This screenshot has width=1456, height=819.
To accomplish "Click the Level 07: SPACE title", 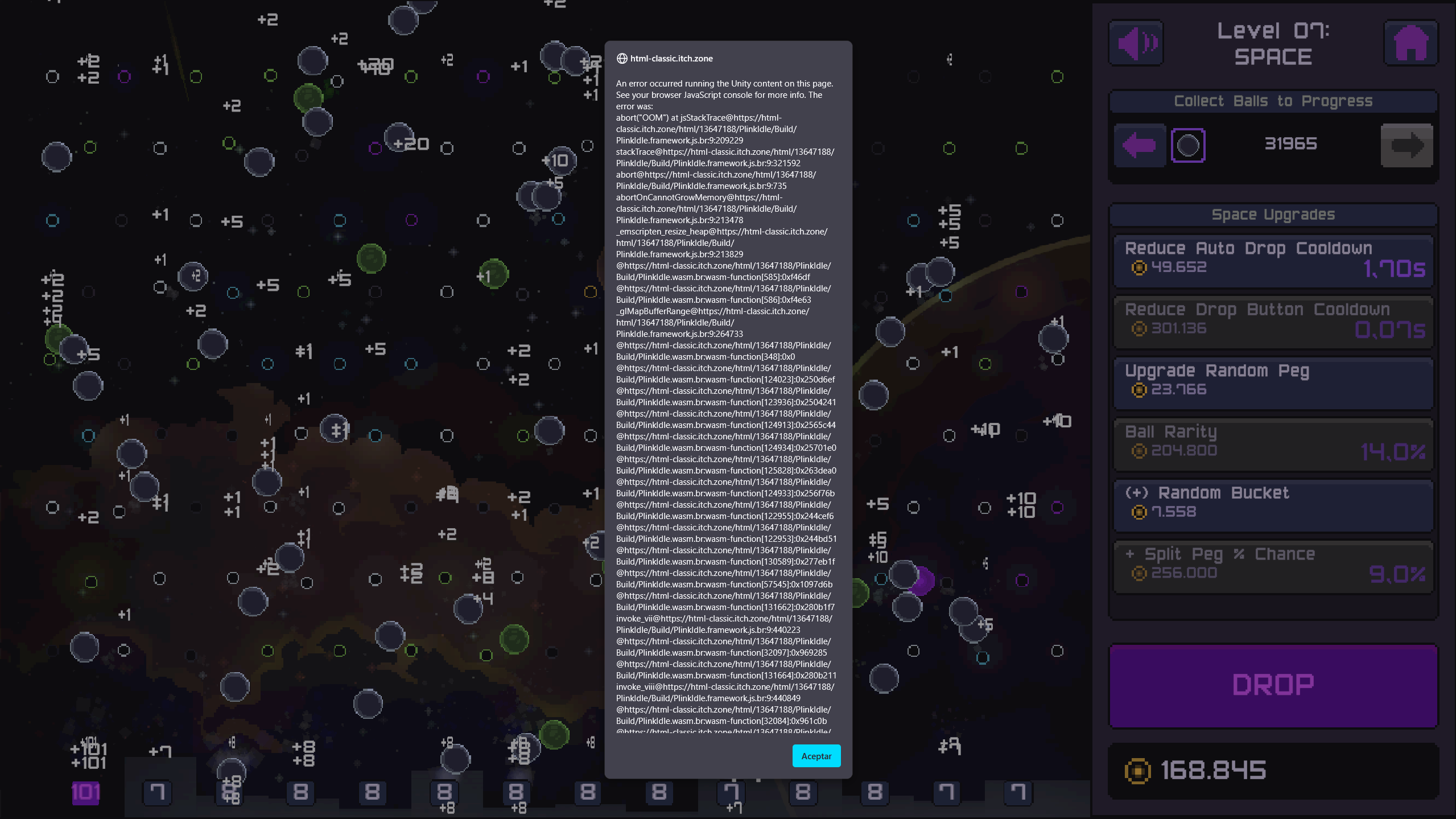I will (1273, 44).
